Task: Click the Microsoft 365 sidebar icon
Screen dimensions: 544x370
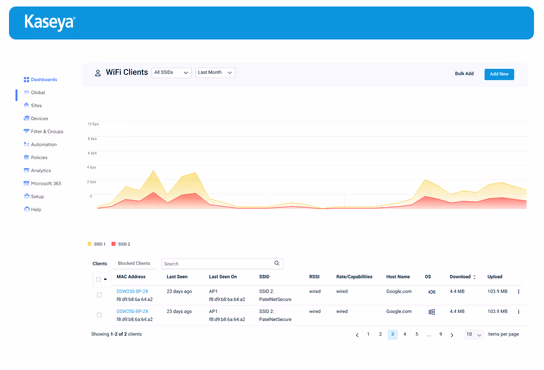Action: (26, 183)
